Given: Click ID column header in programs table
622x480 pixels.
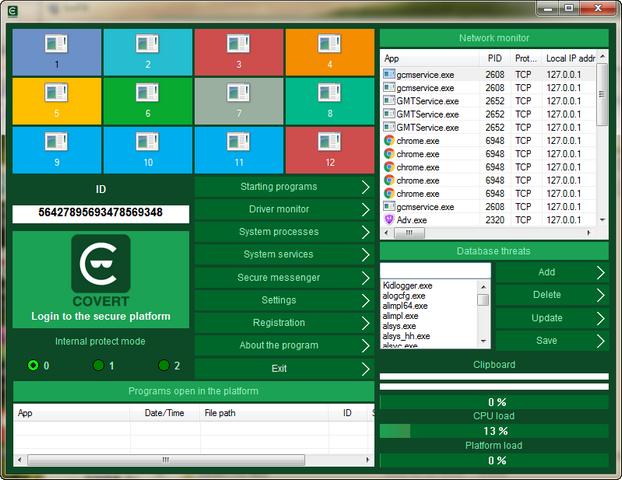Looking at the screenshot, I should point(347,413).
